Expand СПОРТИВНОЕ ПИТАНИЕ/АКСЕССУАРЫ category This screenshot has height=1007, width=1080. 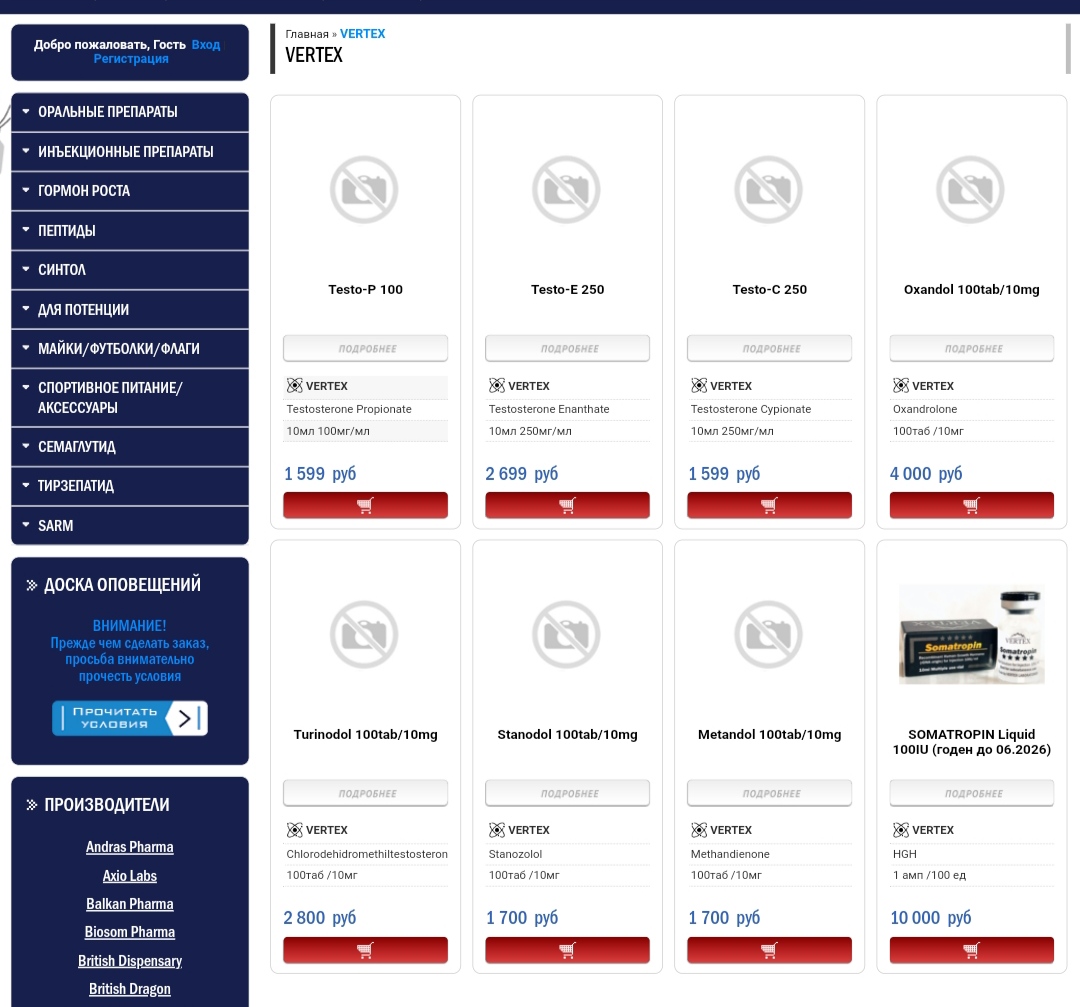pyautogui.click(x=129, y=397)
